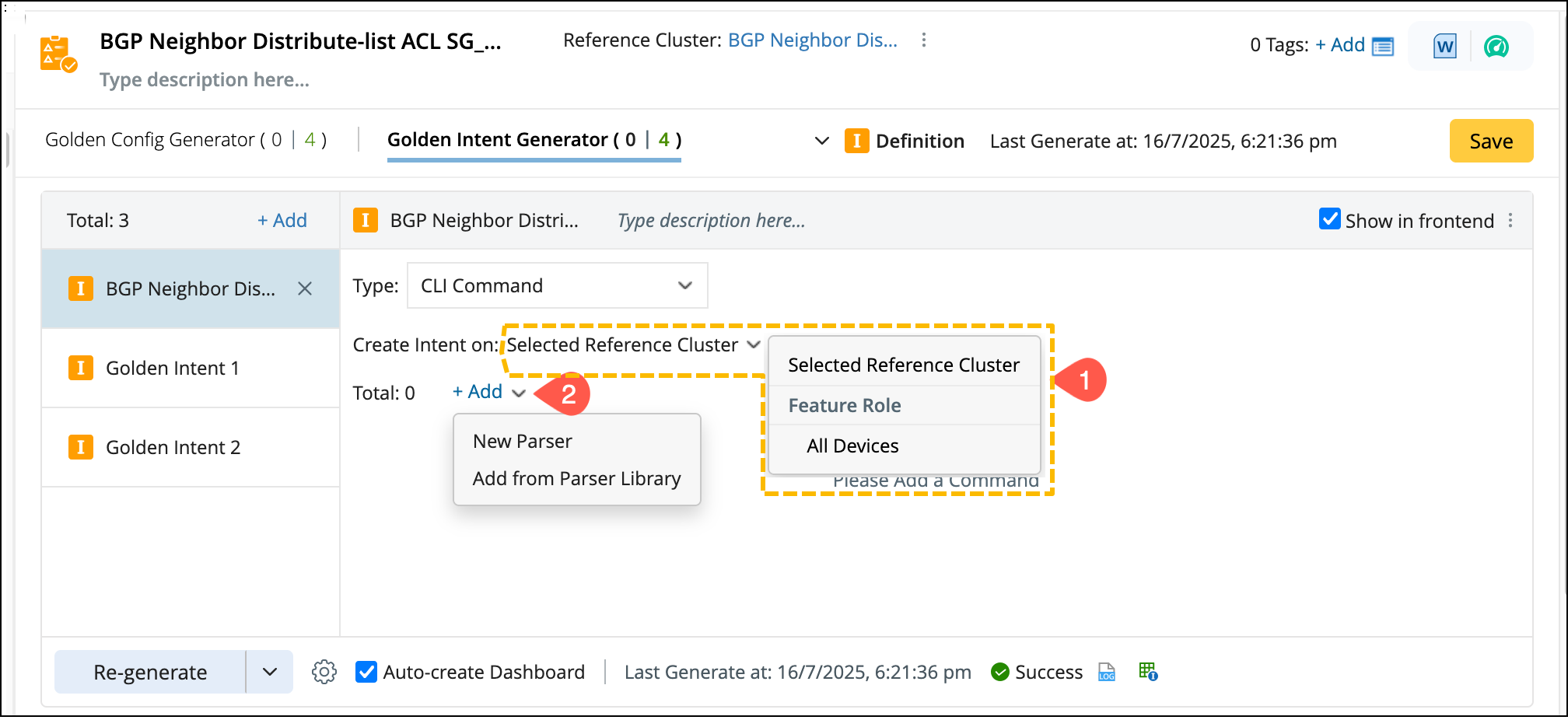Open the generation settings gear
This screenshot has height=720, width=1568.
point(324,672)
